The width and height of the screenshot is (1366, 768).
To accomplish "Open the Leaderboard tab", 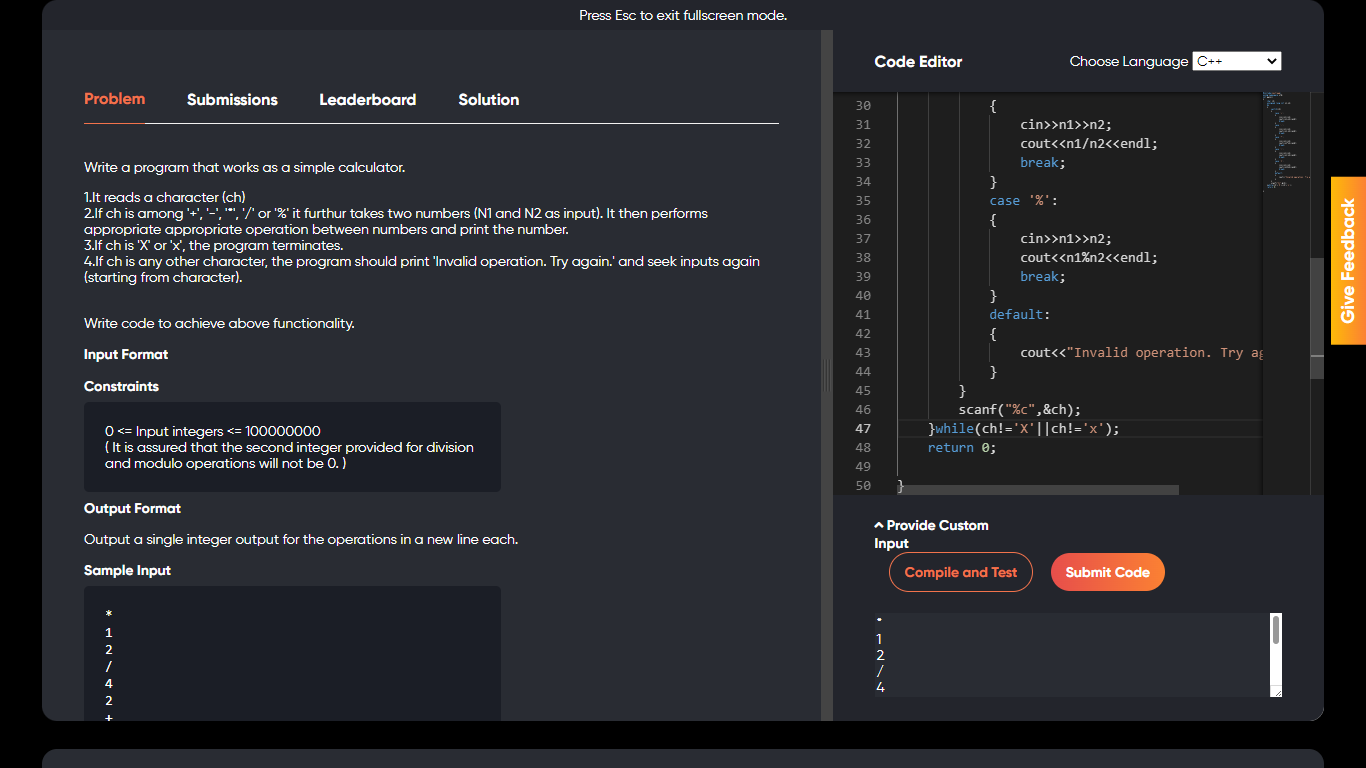I will (367, 100).
